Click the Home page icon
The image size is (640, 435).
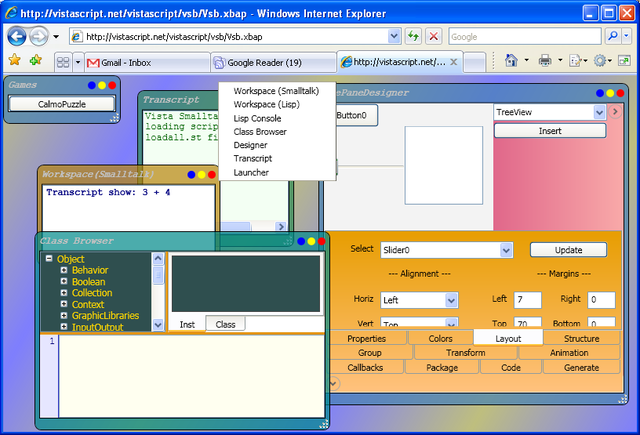(x=511, y=60)
